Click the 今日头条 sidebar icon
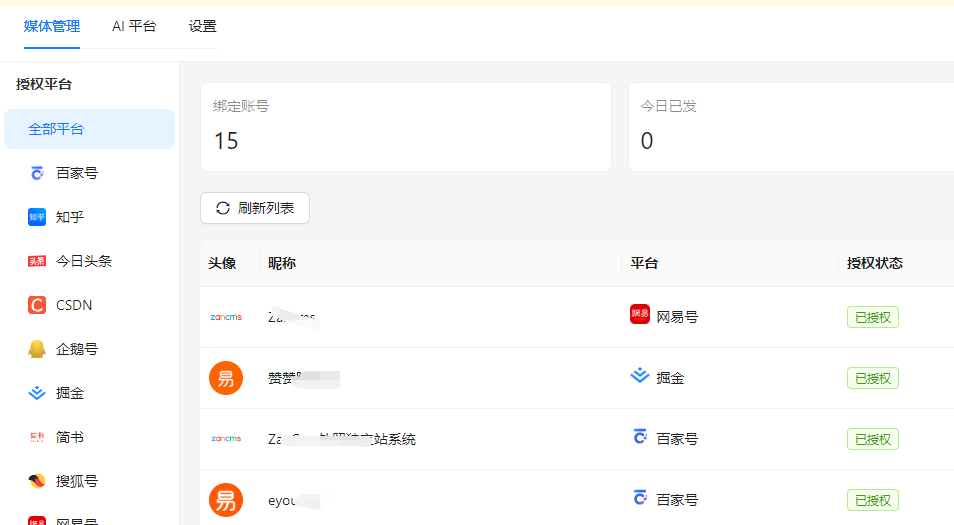 click(37, 261)
